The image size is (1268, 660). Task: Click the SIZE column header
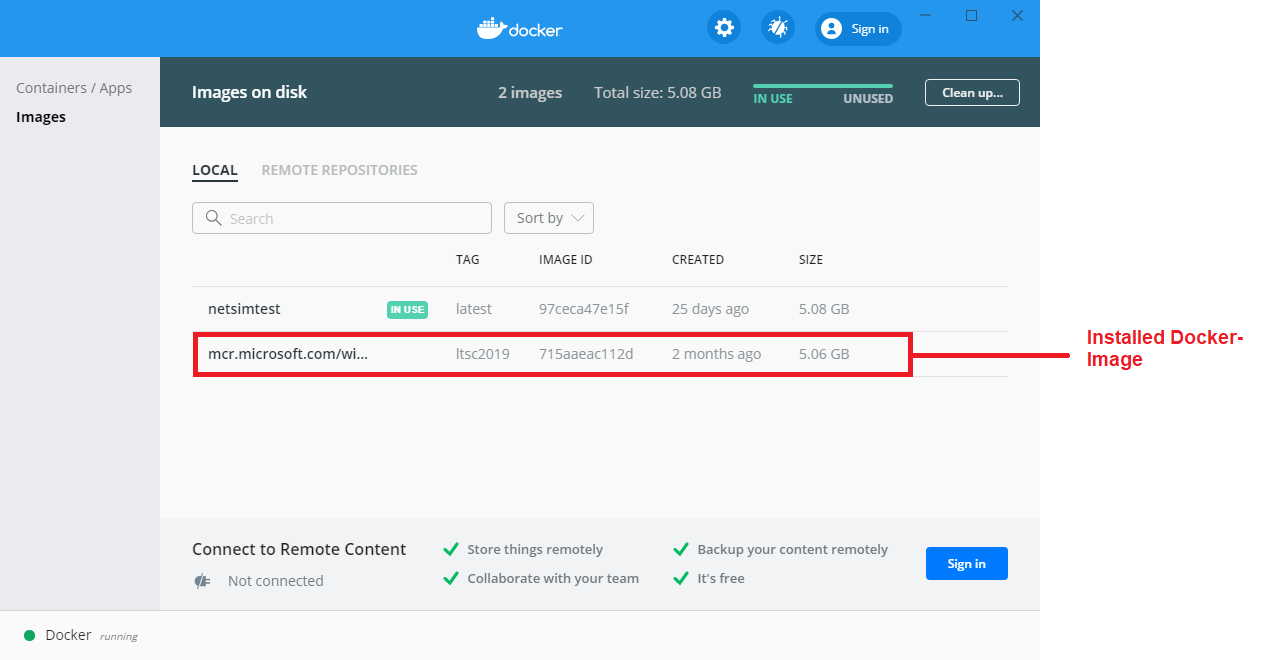811,260
